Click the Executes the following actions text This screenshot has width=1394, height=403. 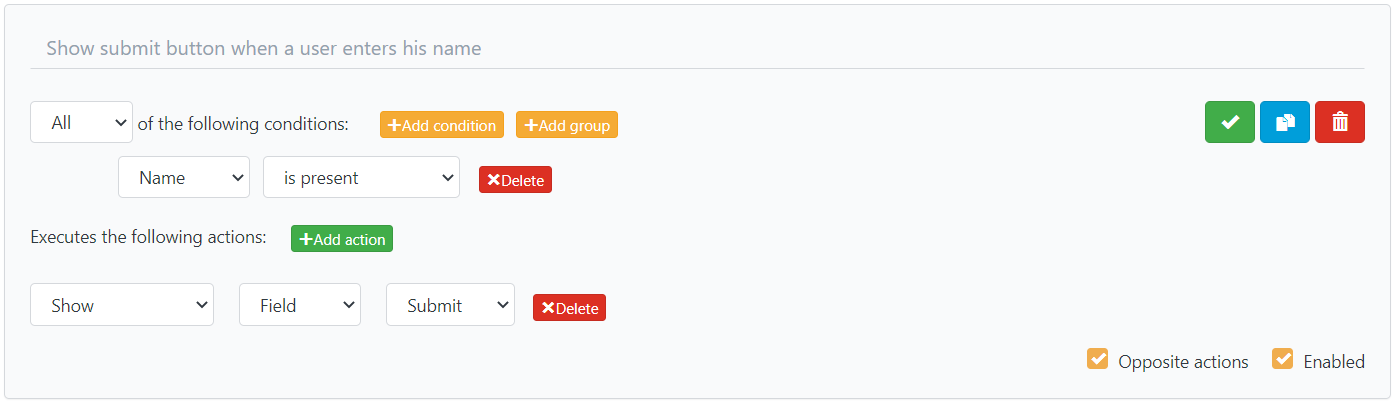coord(148,238)
